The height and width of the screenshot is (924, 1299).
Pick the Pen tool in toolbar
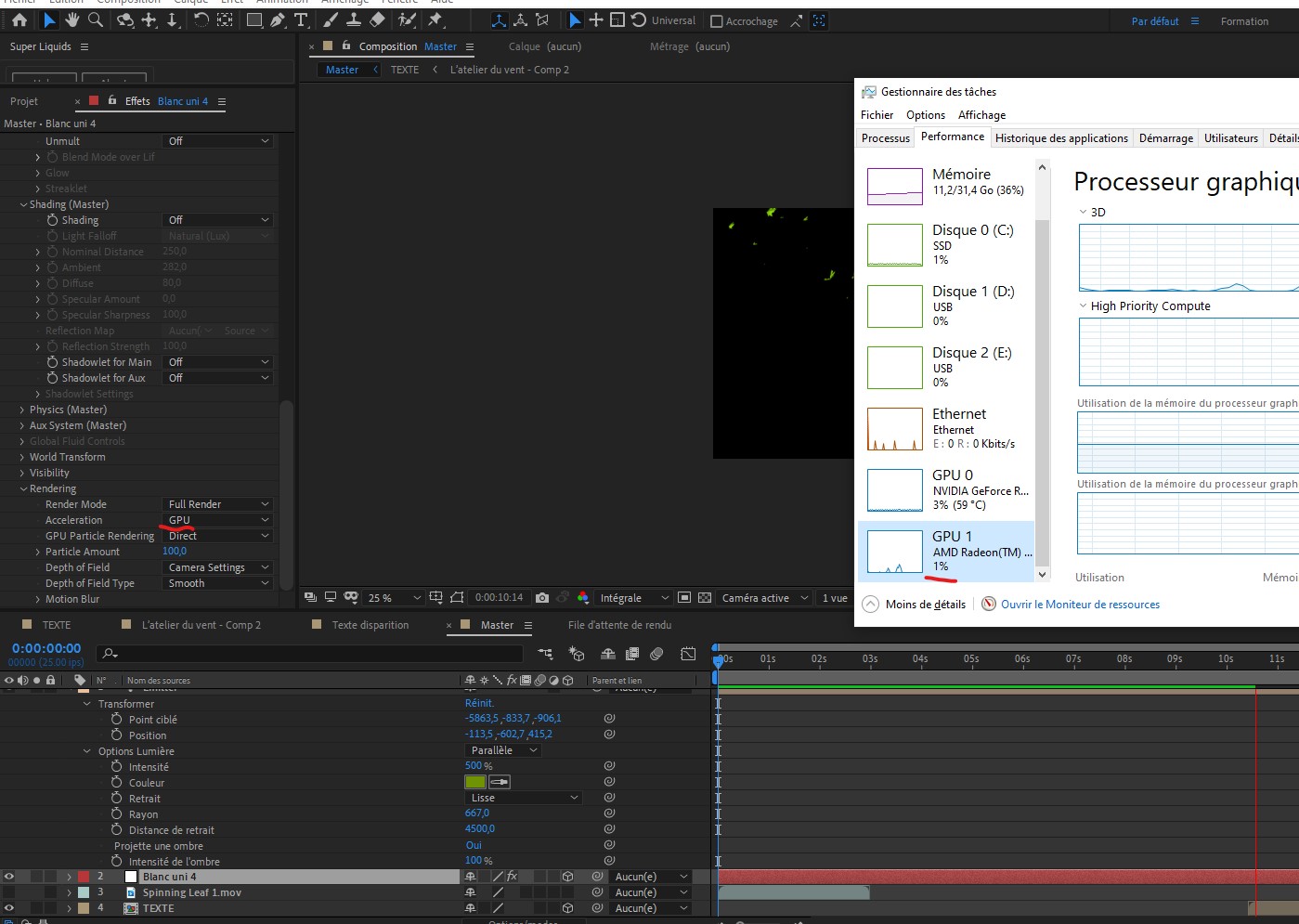[278, 20]
